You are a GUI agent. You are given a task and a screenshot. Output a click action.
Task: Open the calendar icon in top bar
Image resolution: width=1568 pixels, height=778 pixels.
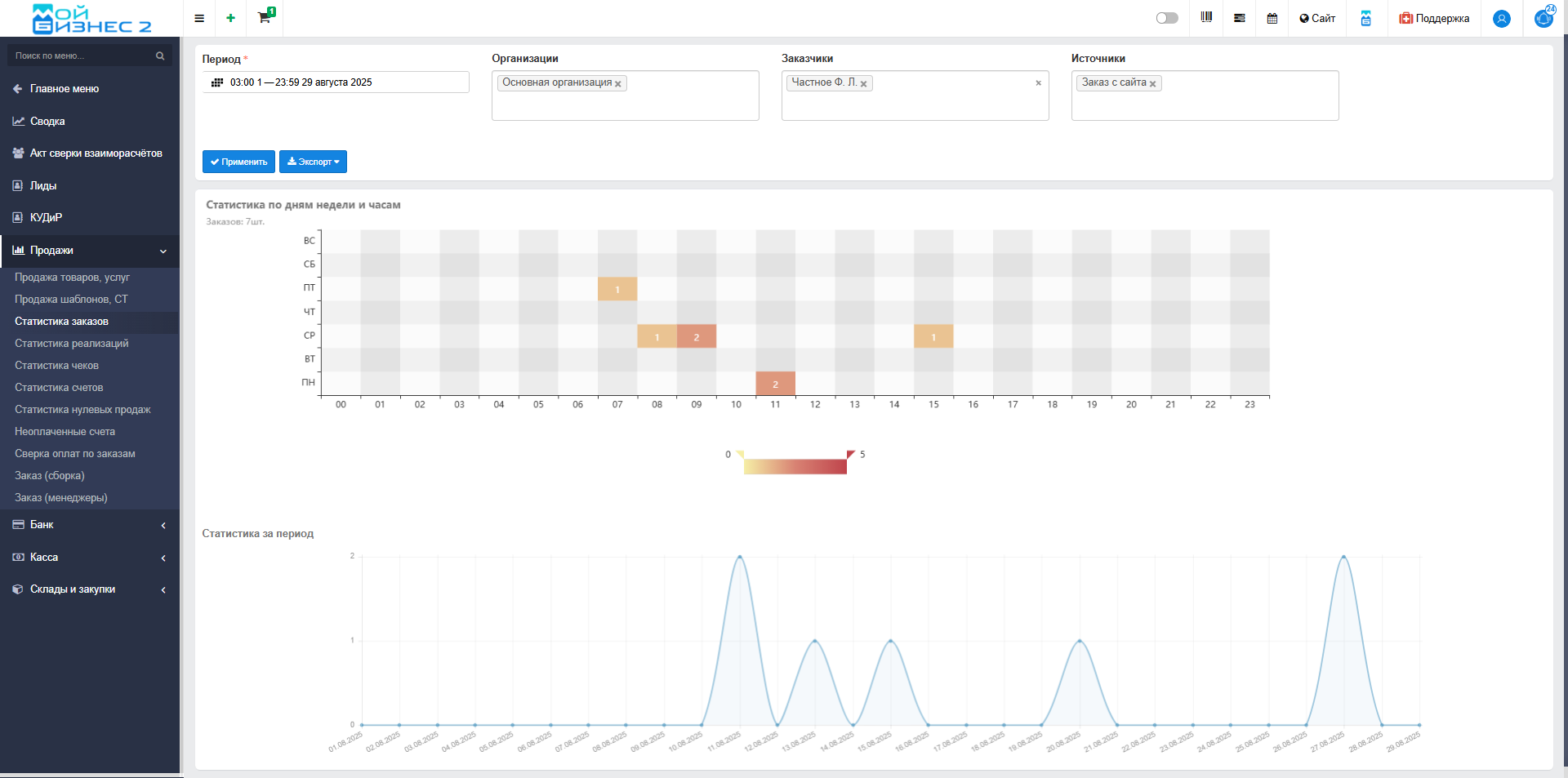pyautogui.click(x=1272, y=18)
